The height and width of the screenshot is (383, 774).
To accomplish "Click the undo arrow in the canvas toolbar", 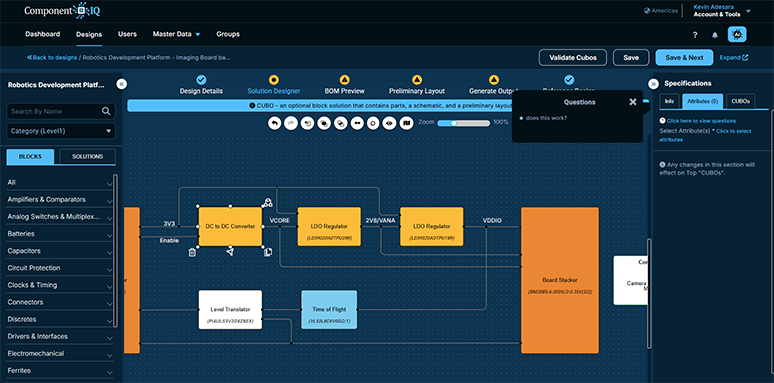I will tap(275, 123).
